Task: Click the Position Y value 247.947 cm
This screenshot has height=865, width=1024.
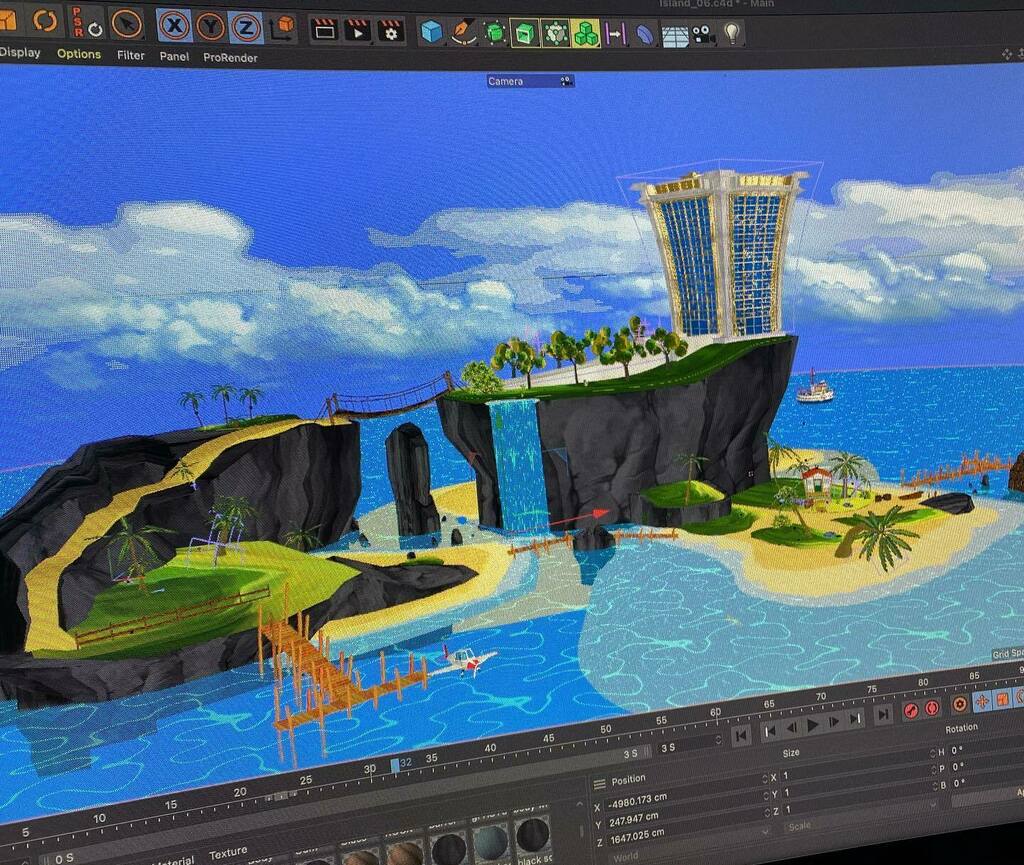Action: pyautogui.click(x=634, y=819)
